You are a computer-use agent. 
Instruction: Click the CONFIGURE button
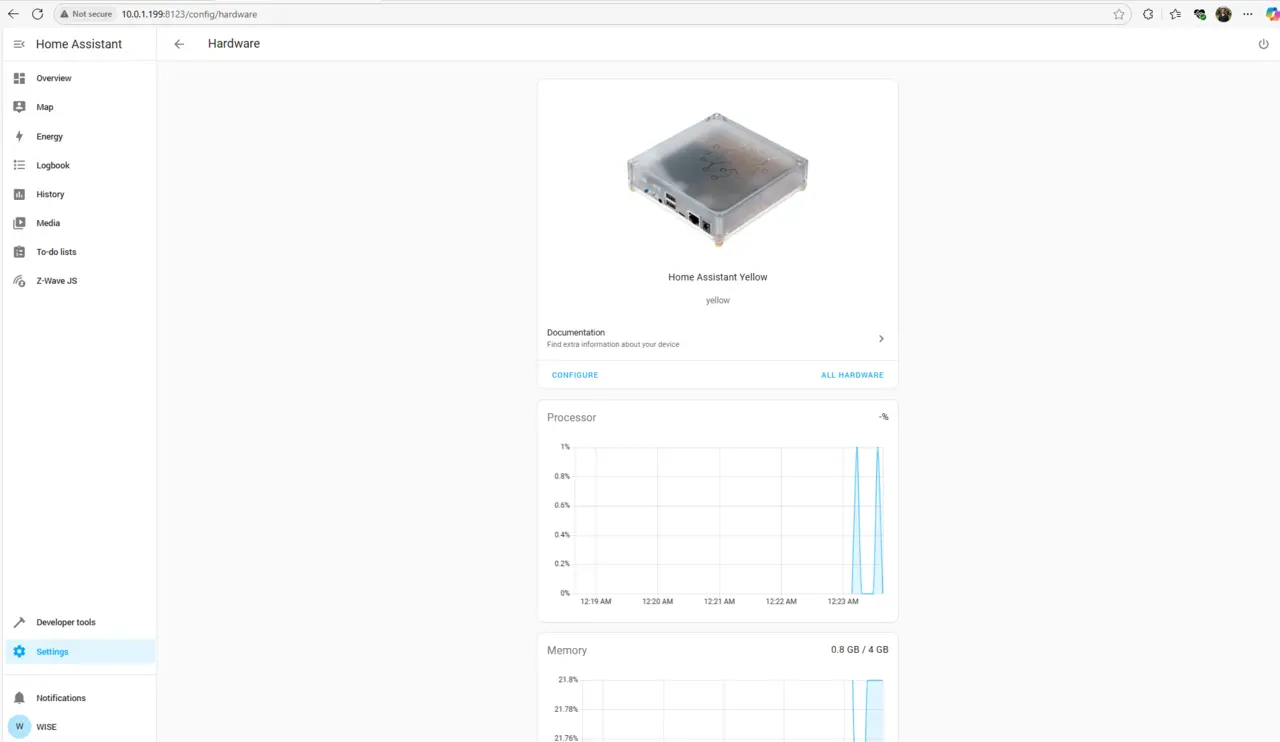pos(575,375)
